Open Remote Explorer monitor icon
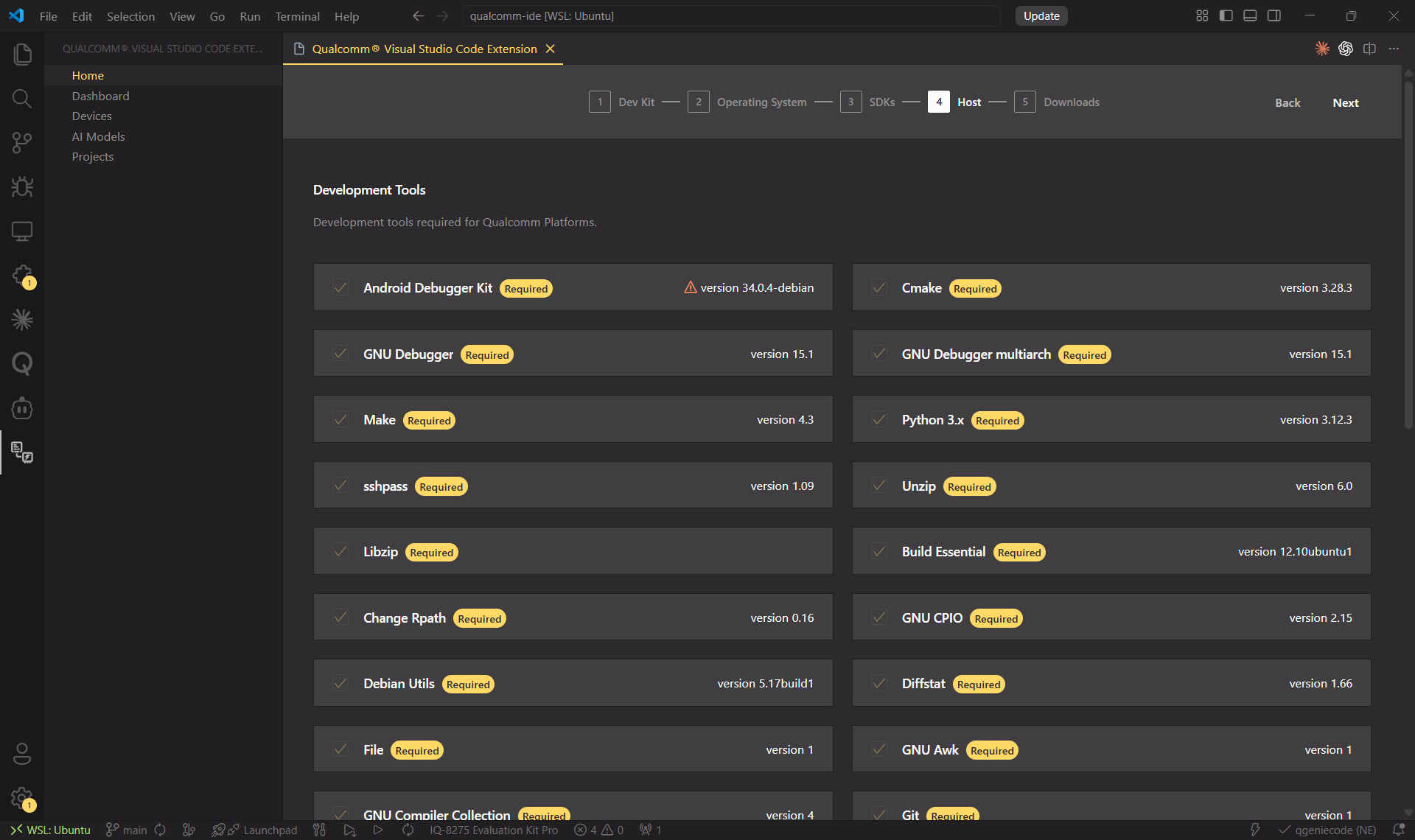 [22, 231]
